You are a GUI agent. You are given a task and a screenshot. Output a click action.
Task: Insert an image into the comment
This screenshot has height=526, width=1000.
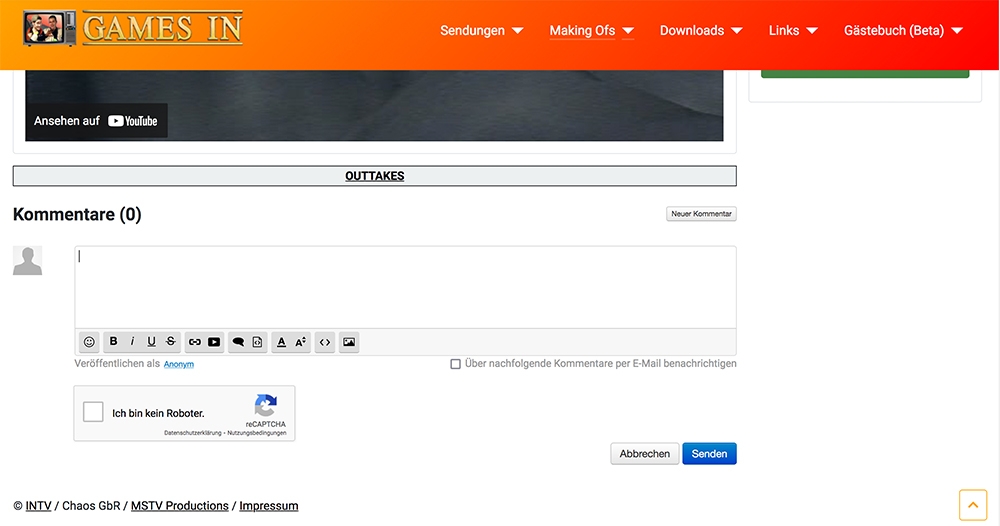click(x=349, y=342)
